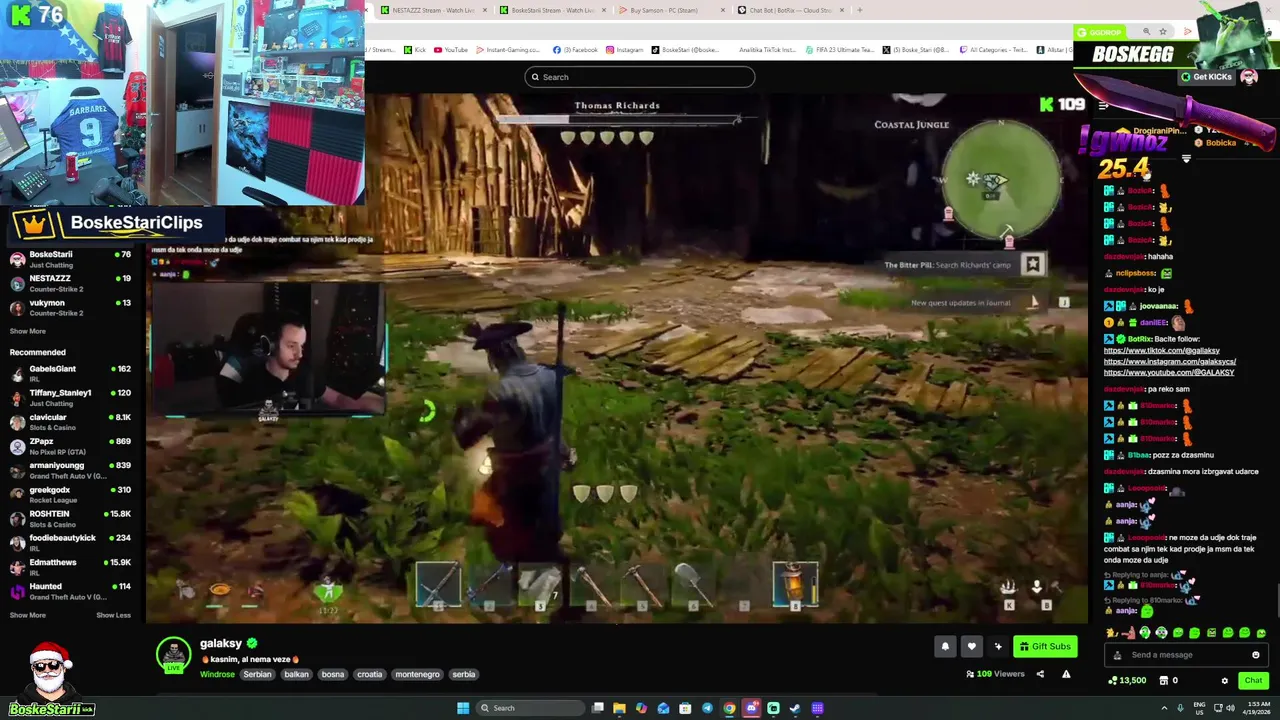Open the 13,500 KICKs points balance
This screenshot has width=1280, height=720.
[1128, 681]
